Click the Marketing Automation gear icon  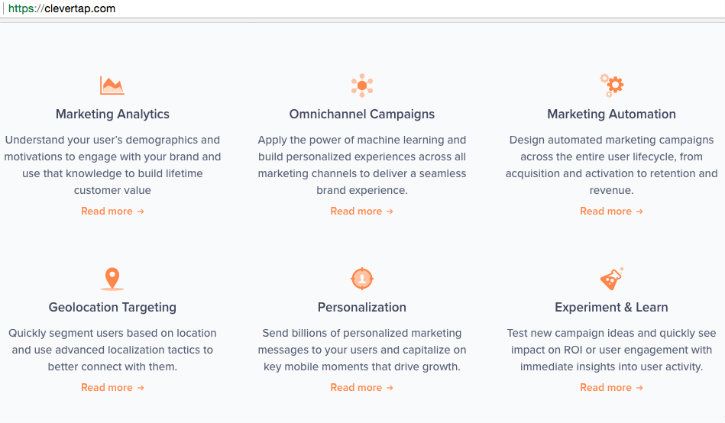[612, 85]
